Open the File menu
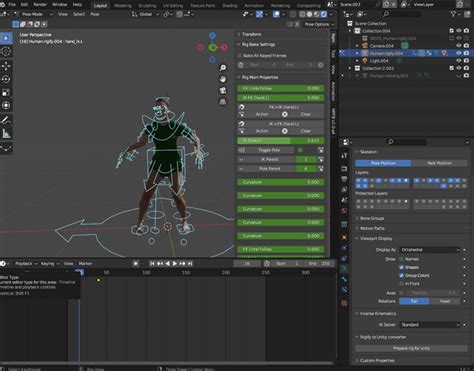 point(12,5)
